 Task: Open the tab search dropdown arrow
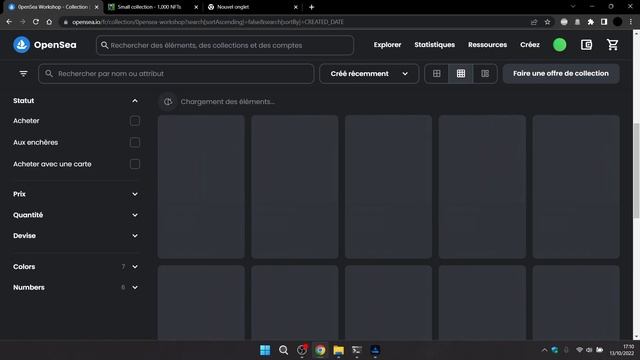(x=573, y=7)
